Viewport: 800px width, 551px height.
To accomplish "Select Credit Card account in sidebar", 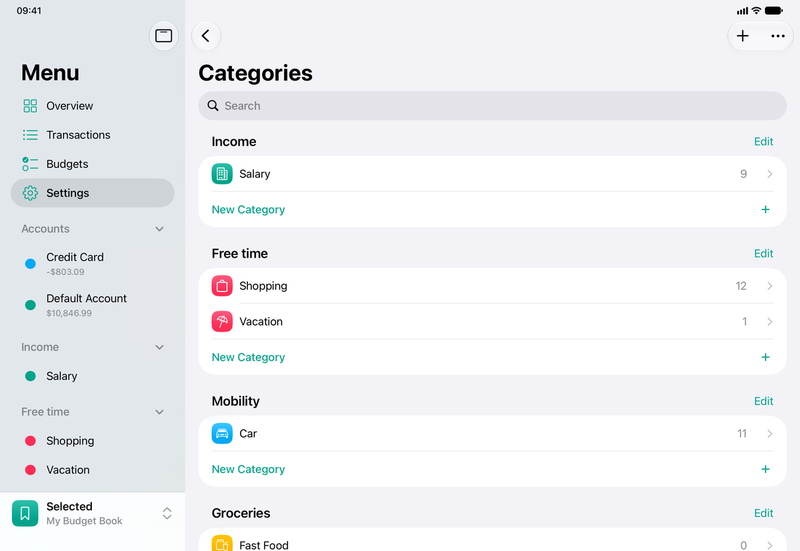I will tap(92, 264).
